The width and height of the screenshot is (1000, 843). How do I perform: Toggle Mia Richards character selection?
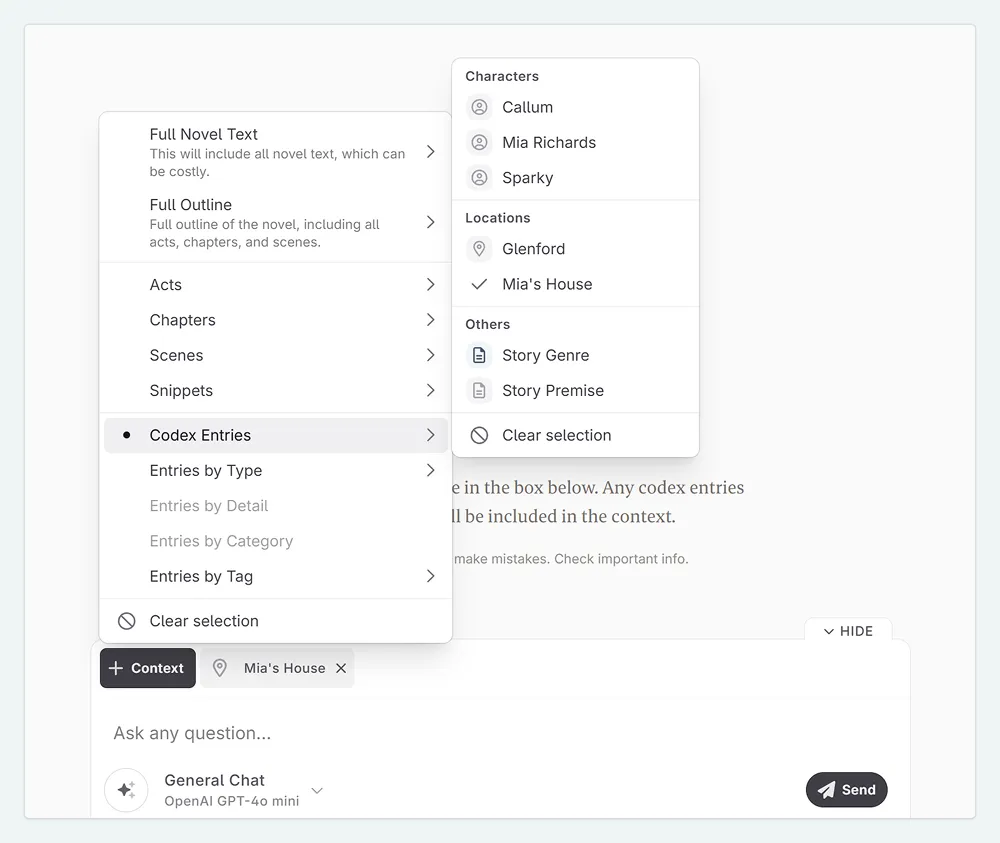coord(548,143)
